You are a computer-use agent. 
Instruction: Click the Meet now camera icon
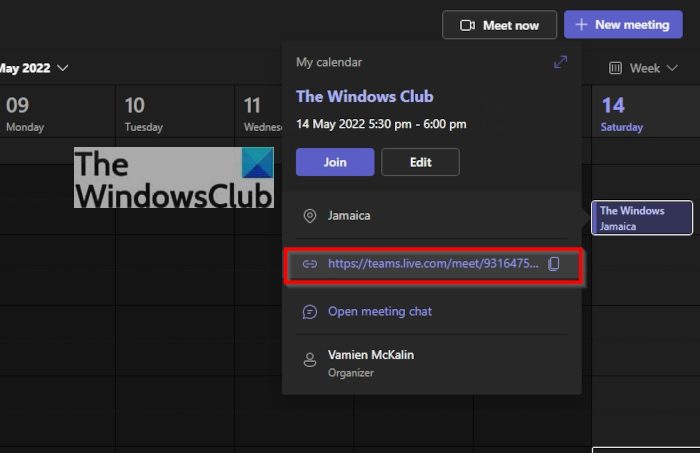click(x=467, y=25)
